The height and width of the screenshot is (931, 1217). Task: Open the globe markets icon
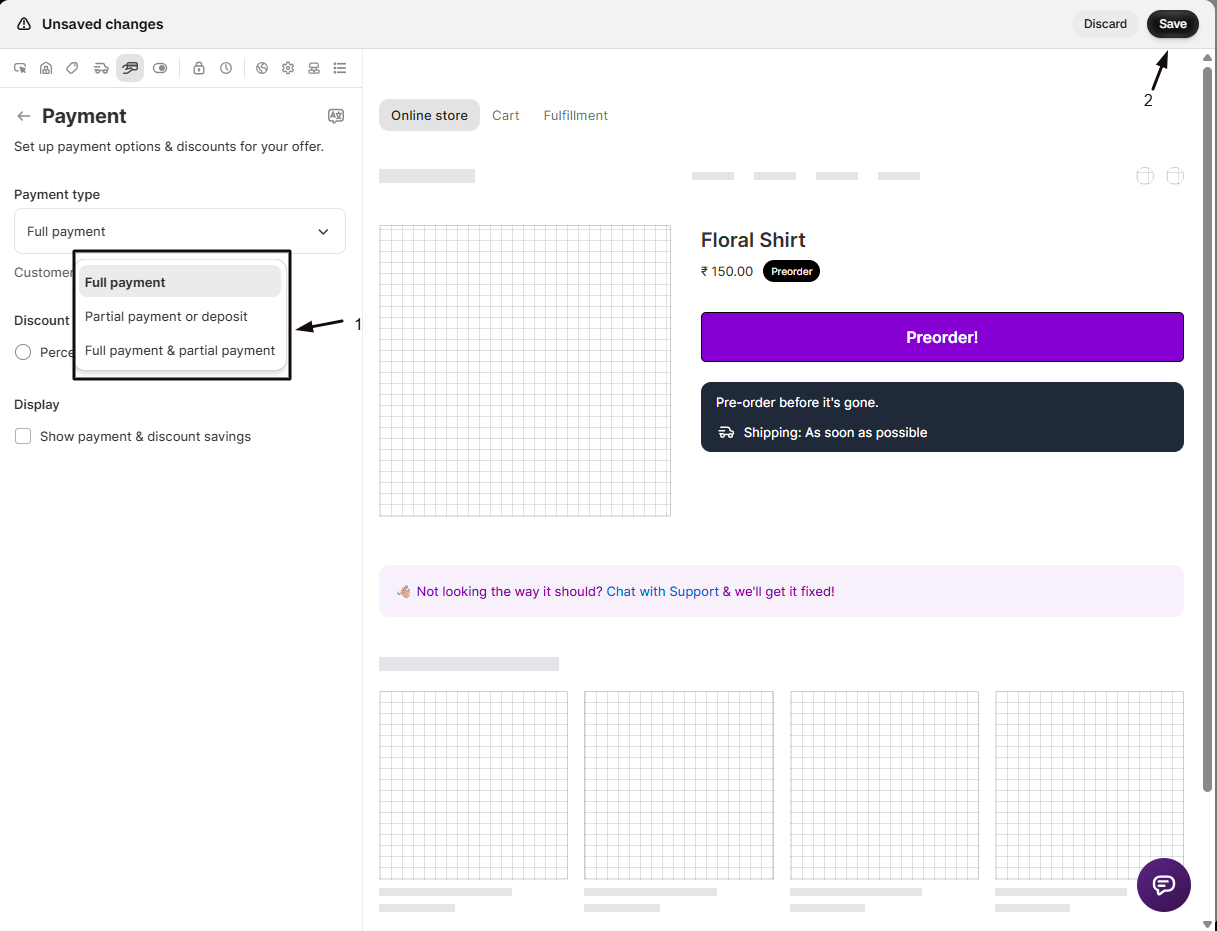coord(262,68)
